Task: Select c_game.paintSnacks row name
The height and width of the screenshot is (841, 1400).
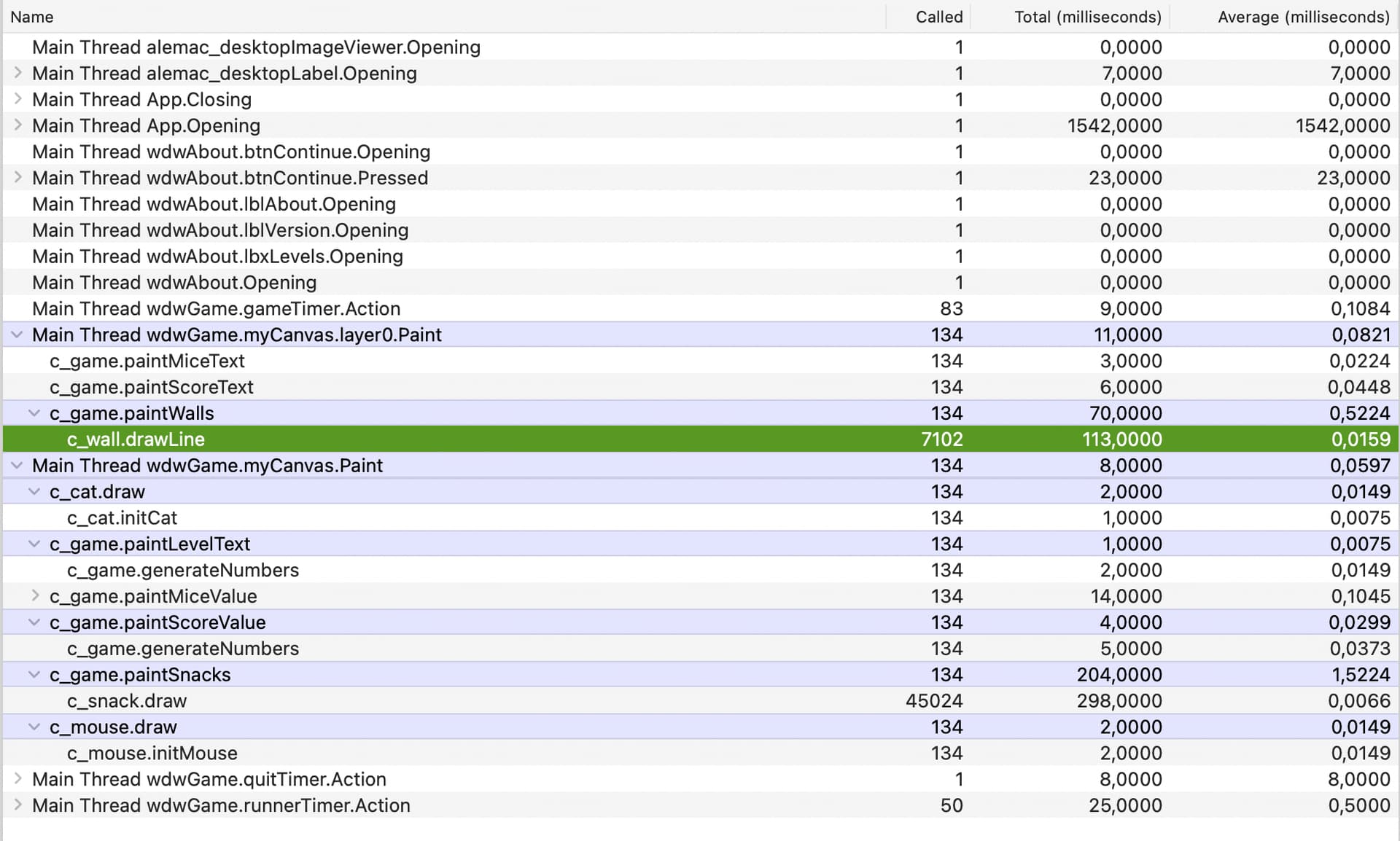Action: [140, 675]
